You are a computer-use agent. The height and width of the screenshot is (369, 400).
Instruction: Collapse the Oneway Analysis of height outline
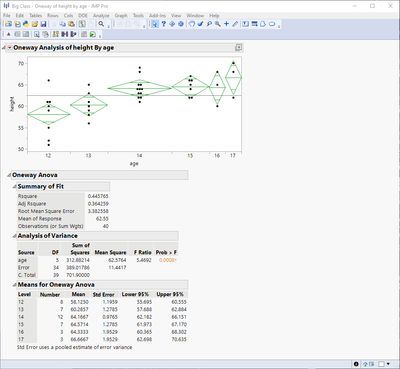pos(4,48)
